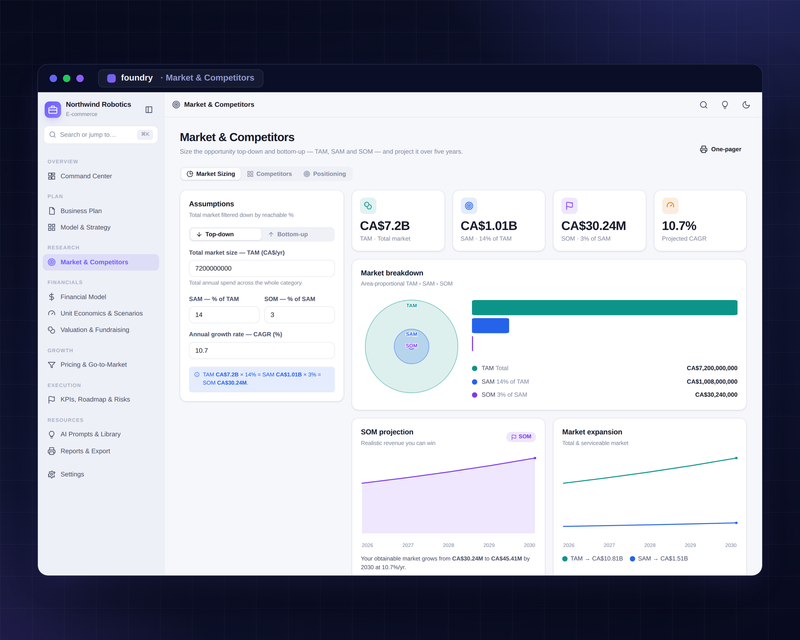
Task: Click the Model & Strategy grid icon
Action: point(52,227)
